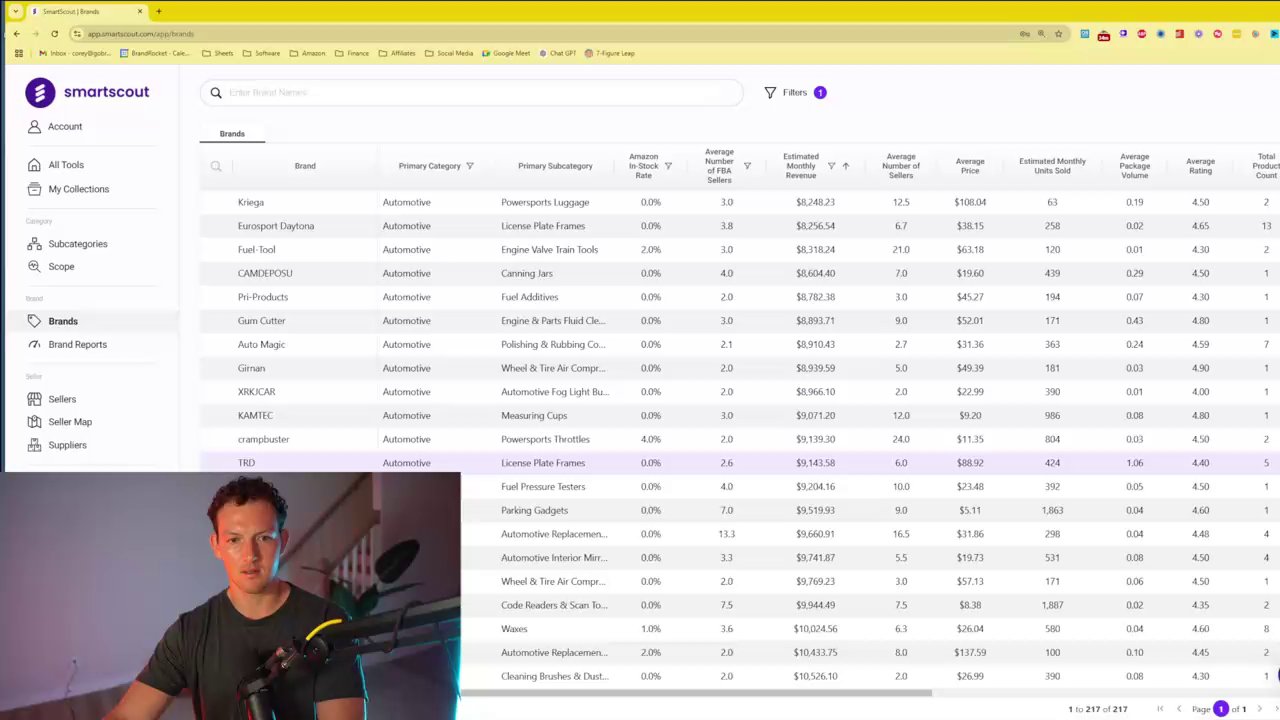Go to the previous results page
Viewport: 1280px width, 720px height.
[x=1178, y=709]
